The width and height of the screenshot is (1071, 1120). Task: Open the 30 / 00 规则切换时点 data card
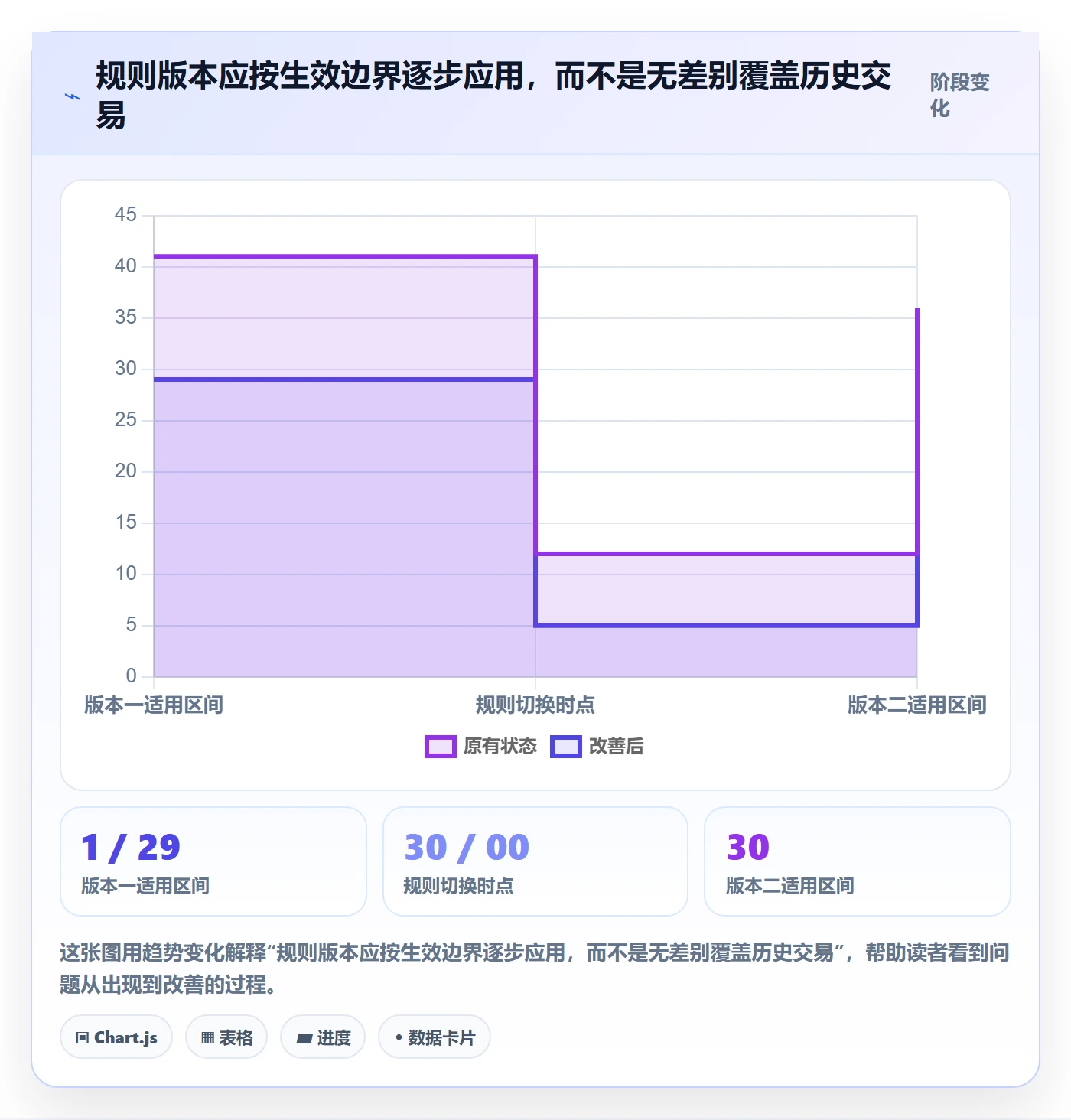pyautogui.click(x=535, y=861)
